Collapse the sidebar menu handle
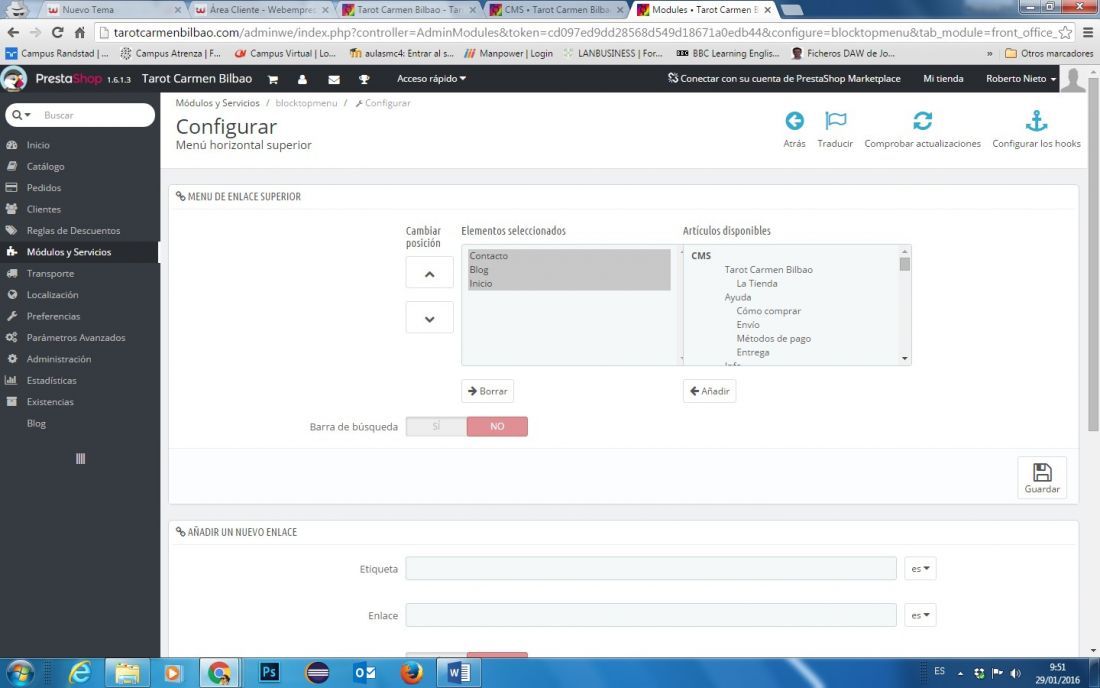 80,459
